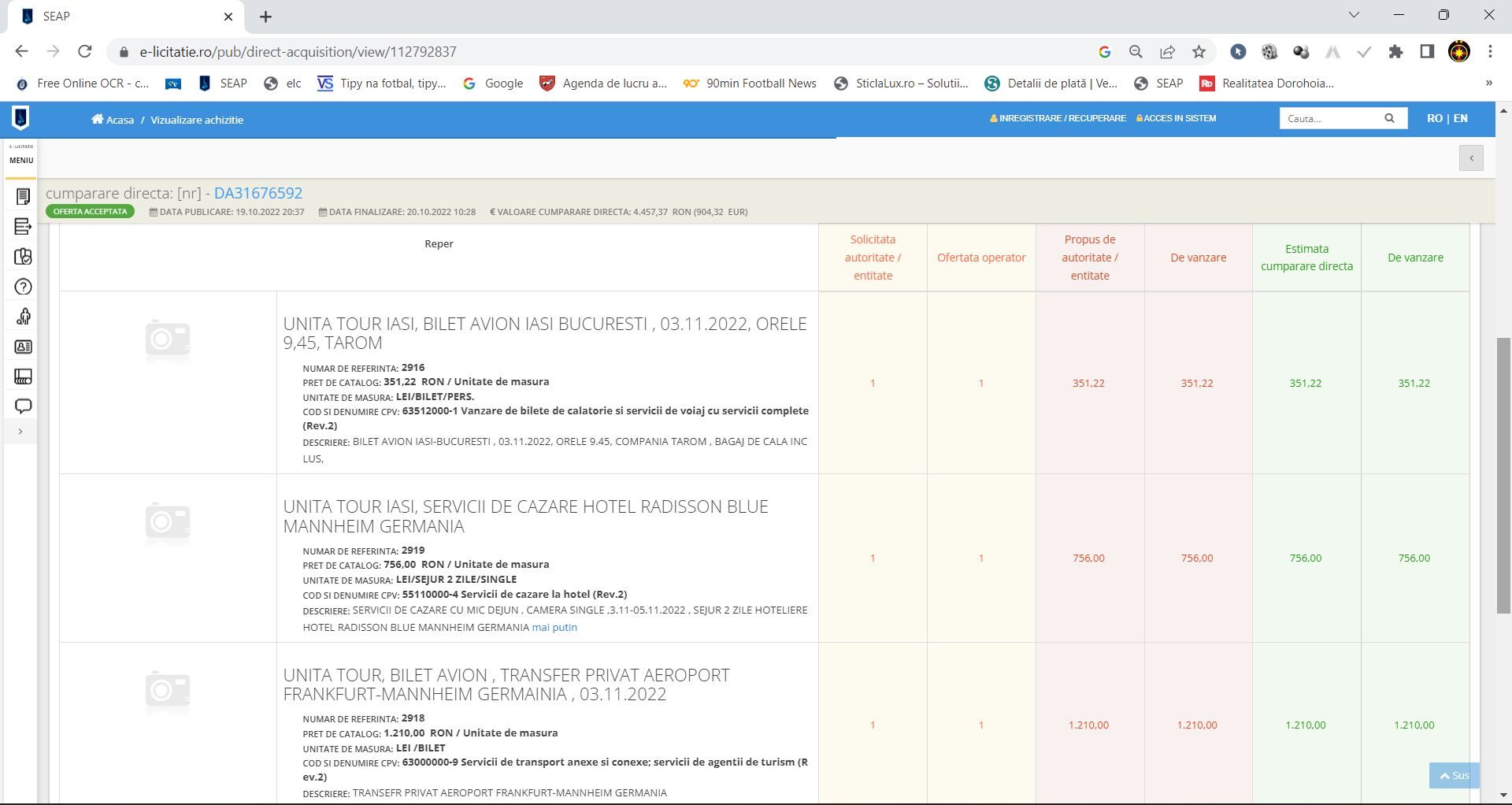Open the sidebar help question-mark icon
This screenshot has width=1512, height=805.
tap(23, 287)
